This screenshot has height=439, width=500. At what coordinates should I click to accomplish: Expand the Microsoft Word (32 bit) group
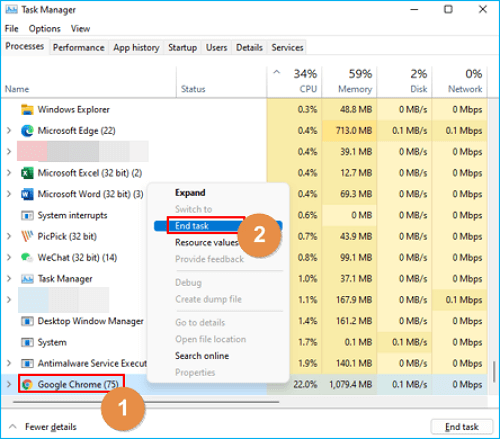(9, 194)
